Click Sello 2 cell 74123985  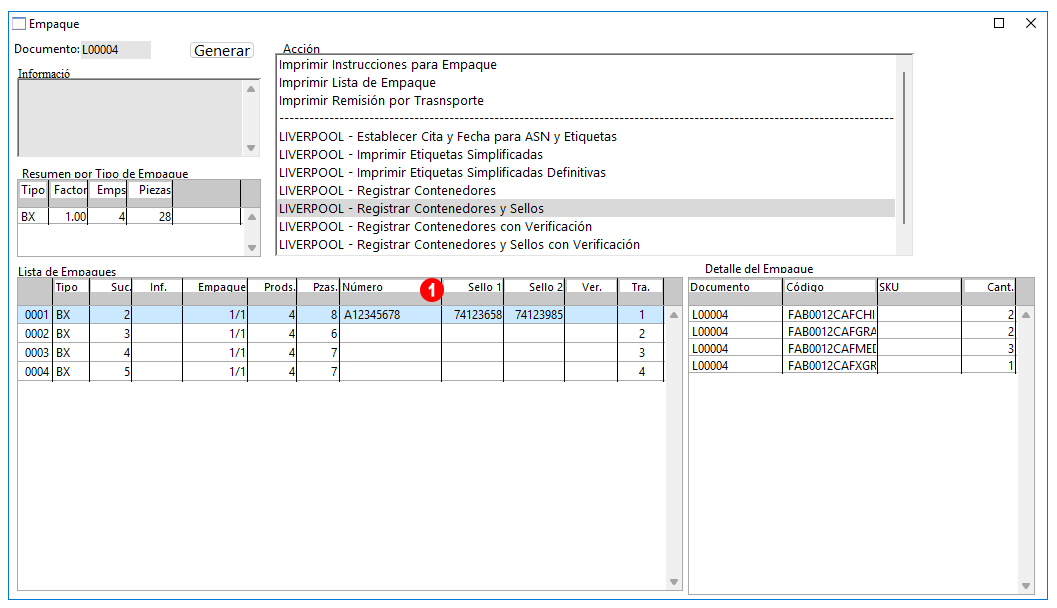(534, 315)
